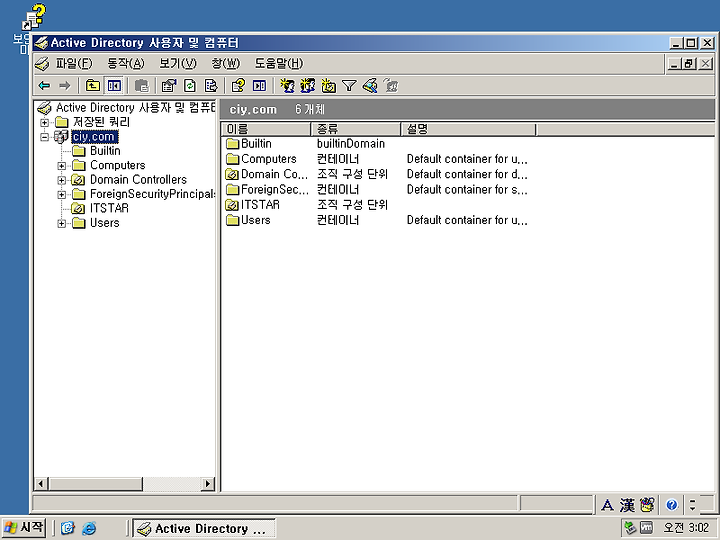Click the builtinDomain type cell

pos(351,144)
